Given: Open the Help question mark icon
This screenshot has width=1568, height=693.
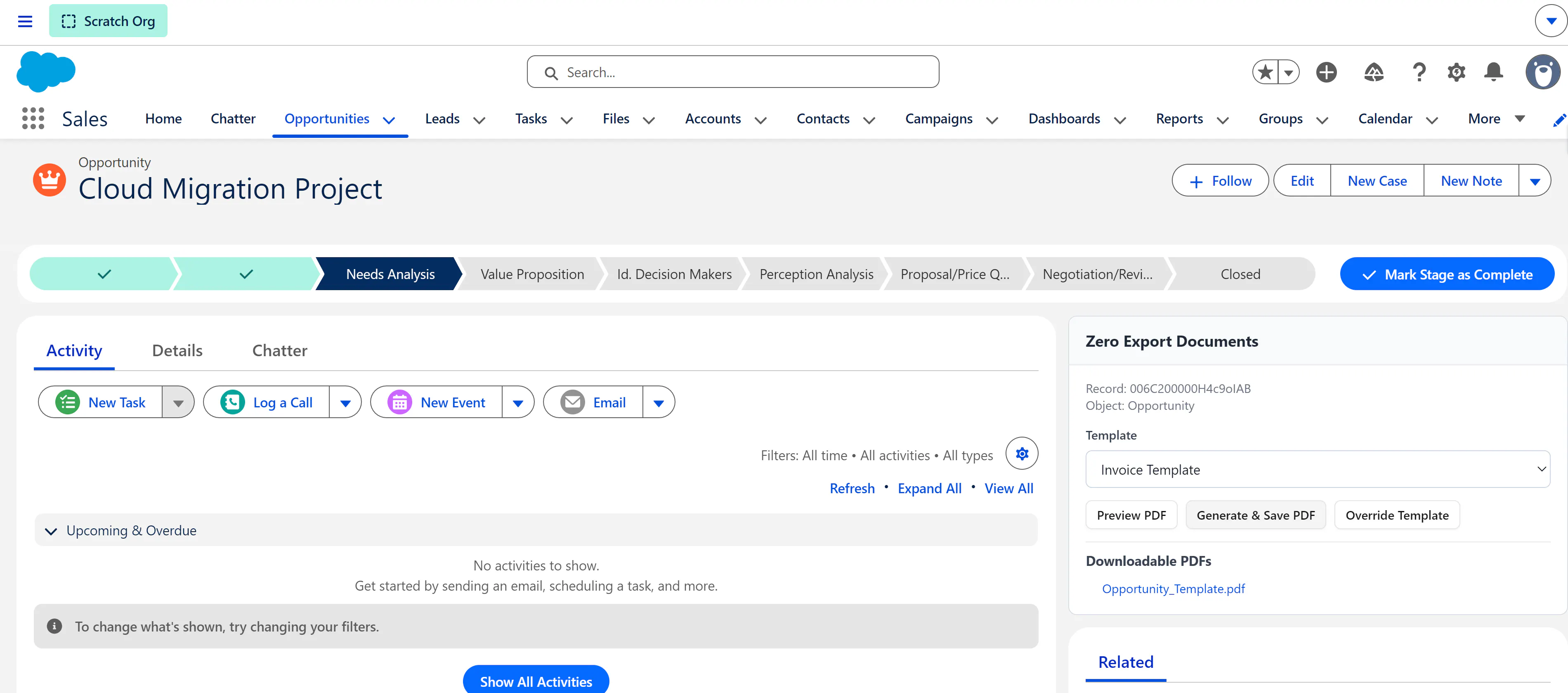Looking at the screenshot, I should coord(1419,72).
